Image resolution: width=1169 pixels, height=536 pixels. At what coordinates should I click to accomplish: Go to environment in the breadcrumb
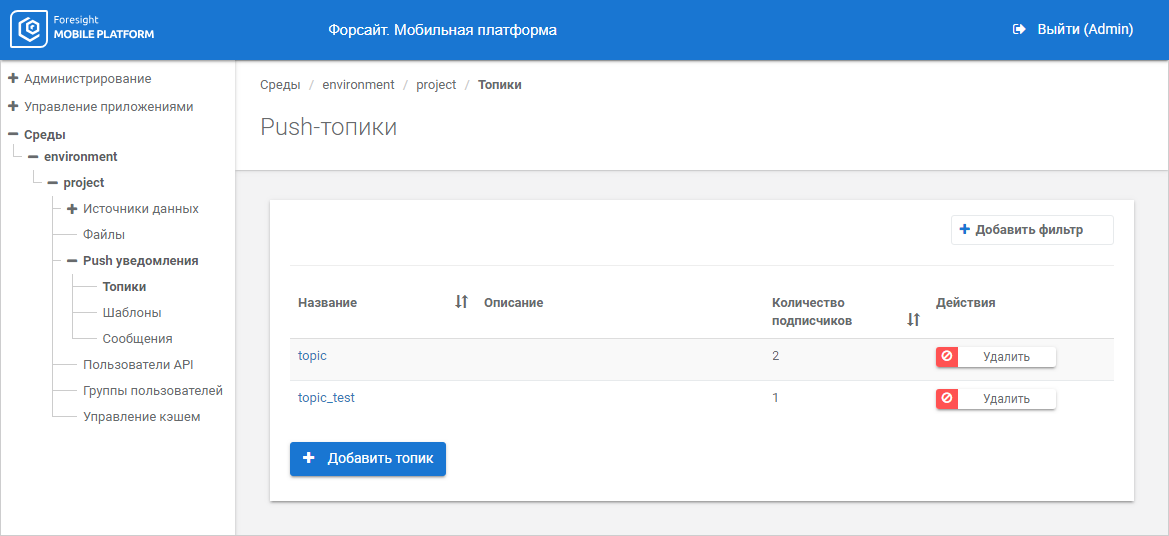(x=358, y=85)
